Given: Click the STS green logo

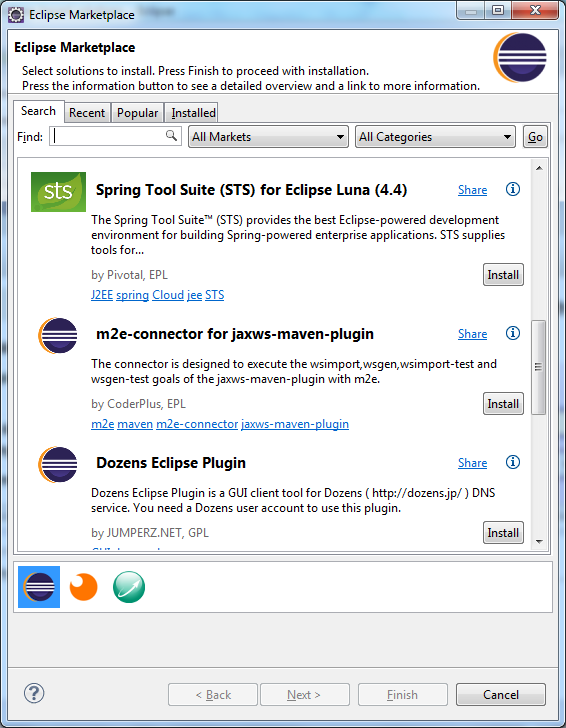Looking at the screenshot, I should (x=59, y=192).
